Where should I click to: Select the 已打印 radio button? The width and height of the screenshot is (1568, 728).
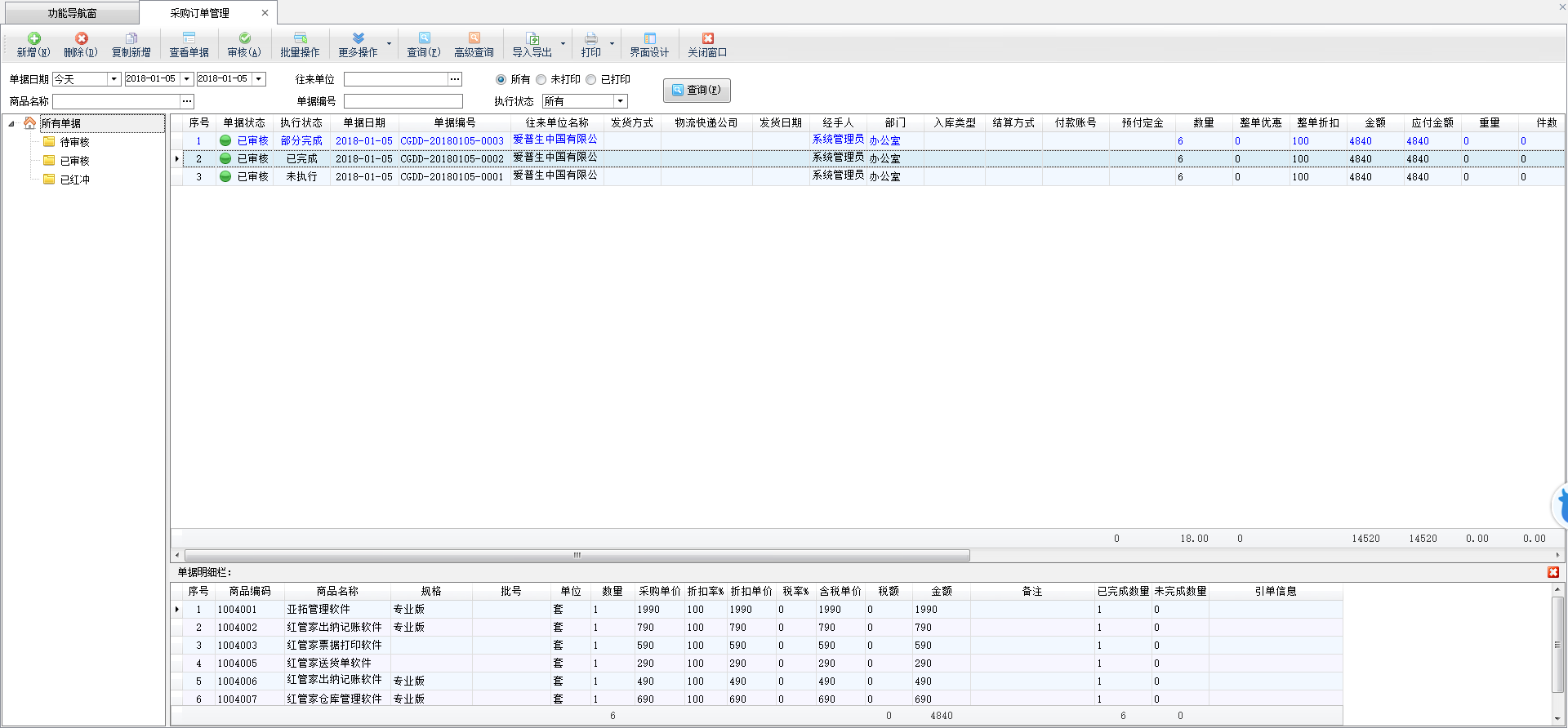coord(590,79)
